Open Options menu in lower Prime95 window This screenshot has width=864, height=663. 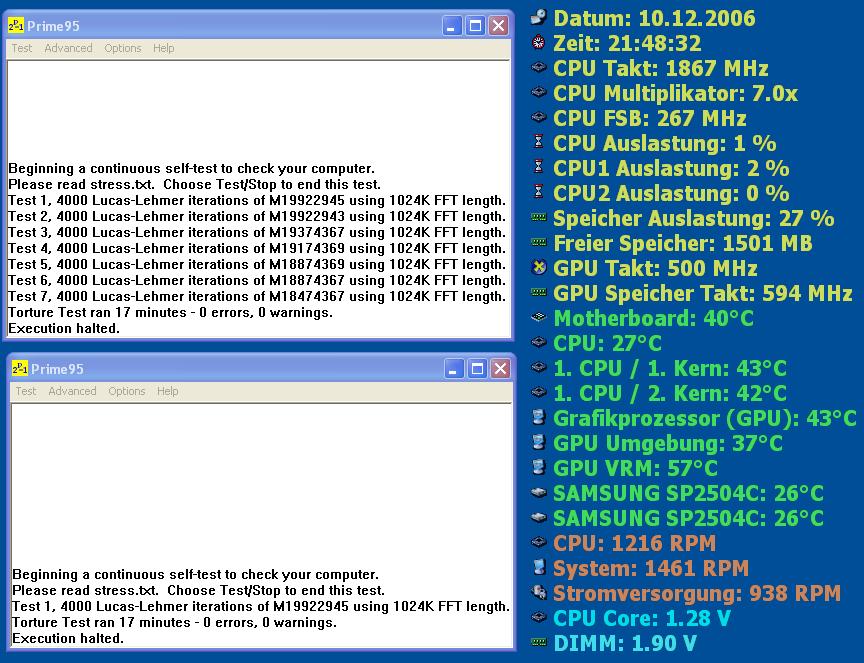coord(127,391)
